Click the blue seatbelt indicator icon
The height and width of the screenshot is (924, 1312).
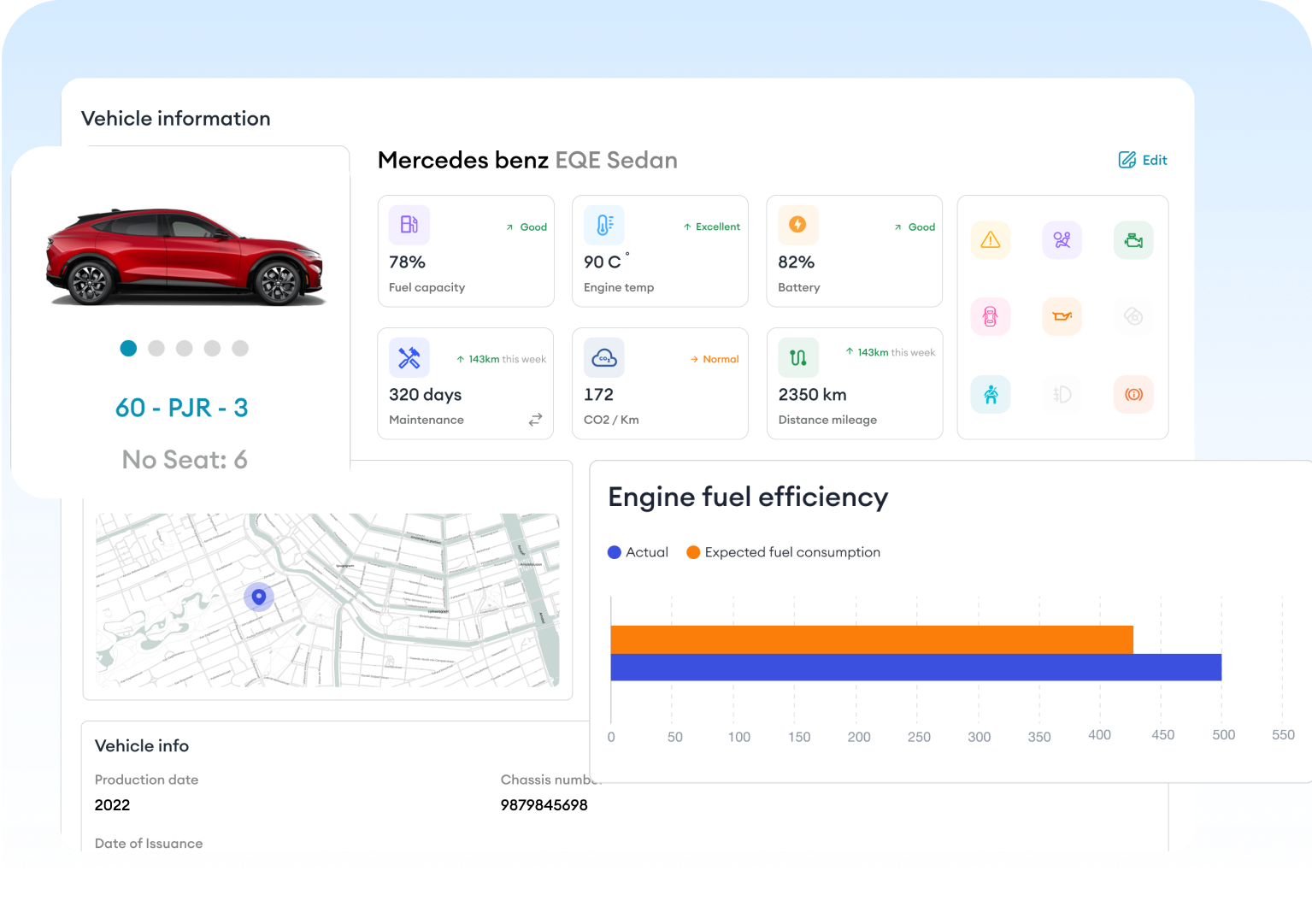coord(990,394)
